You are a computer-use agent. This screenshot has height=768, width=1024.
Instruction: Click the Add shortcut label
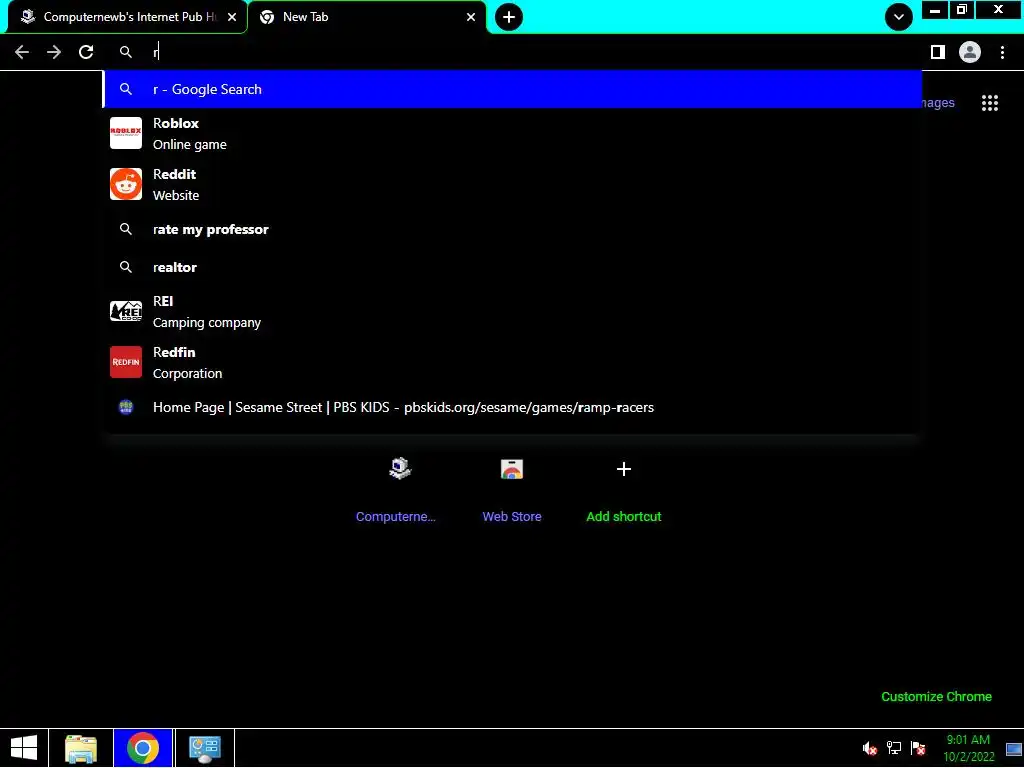624,517
